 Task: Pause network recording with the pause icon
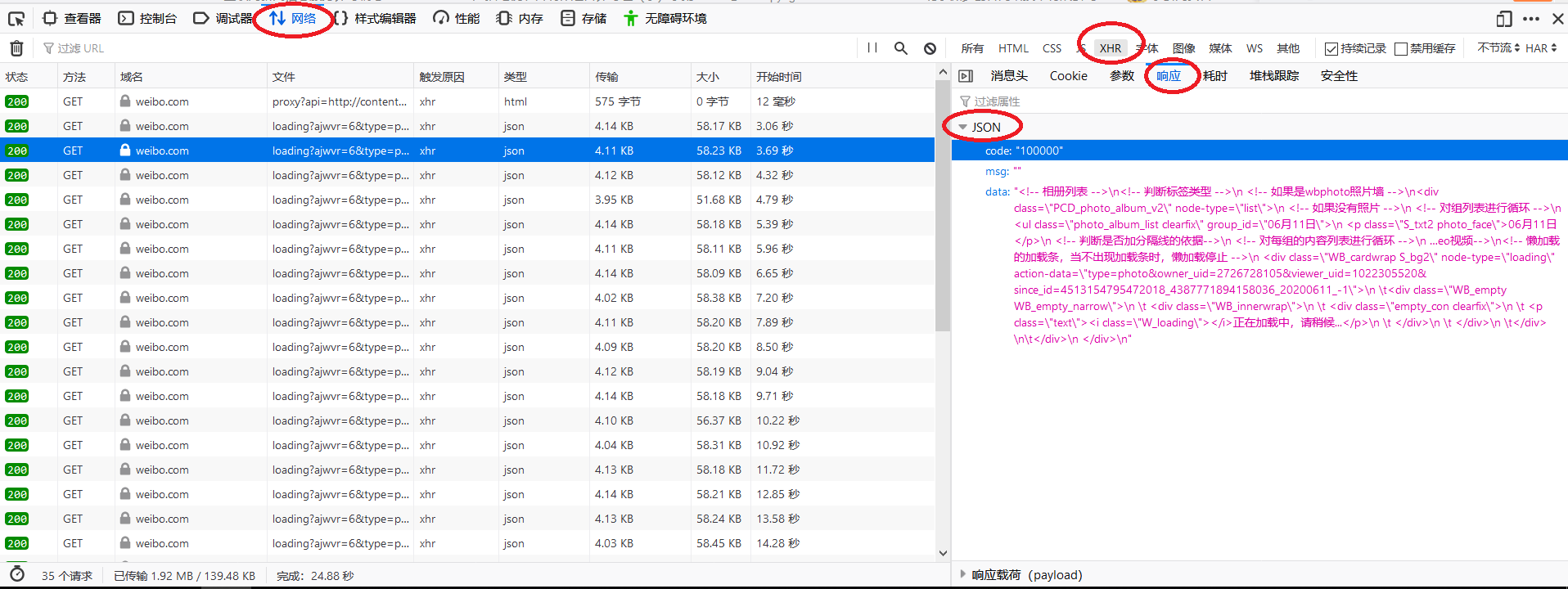click(872, 48)
